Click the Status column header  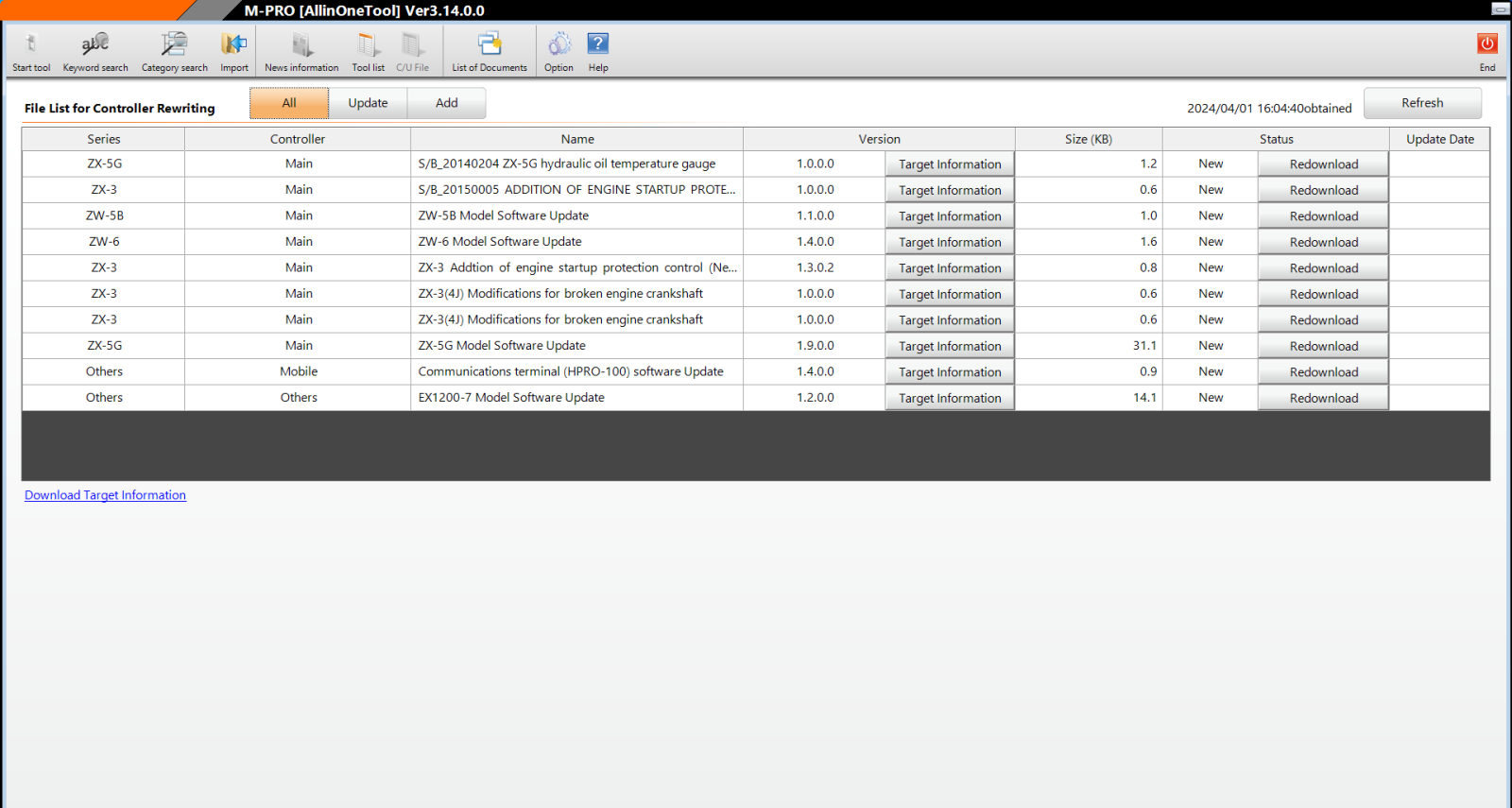(1277, 139)
